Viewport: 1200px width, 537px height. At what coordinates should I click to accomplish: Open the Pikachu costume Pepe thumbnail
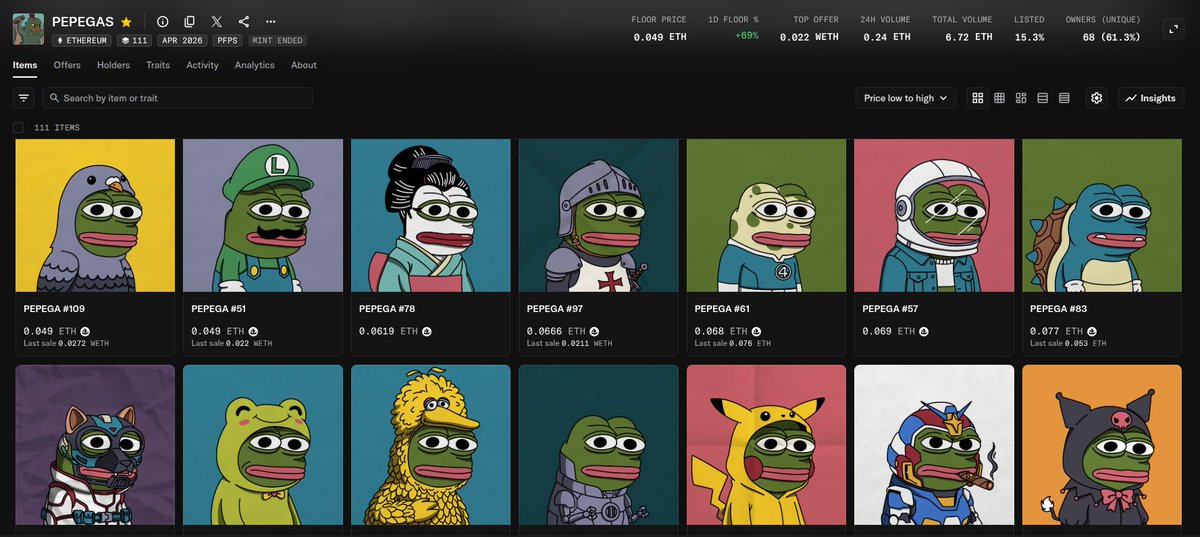(767, 445)
